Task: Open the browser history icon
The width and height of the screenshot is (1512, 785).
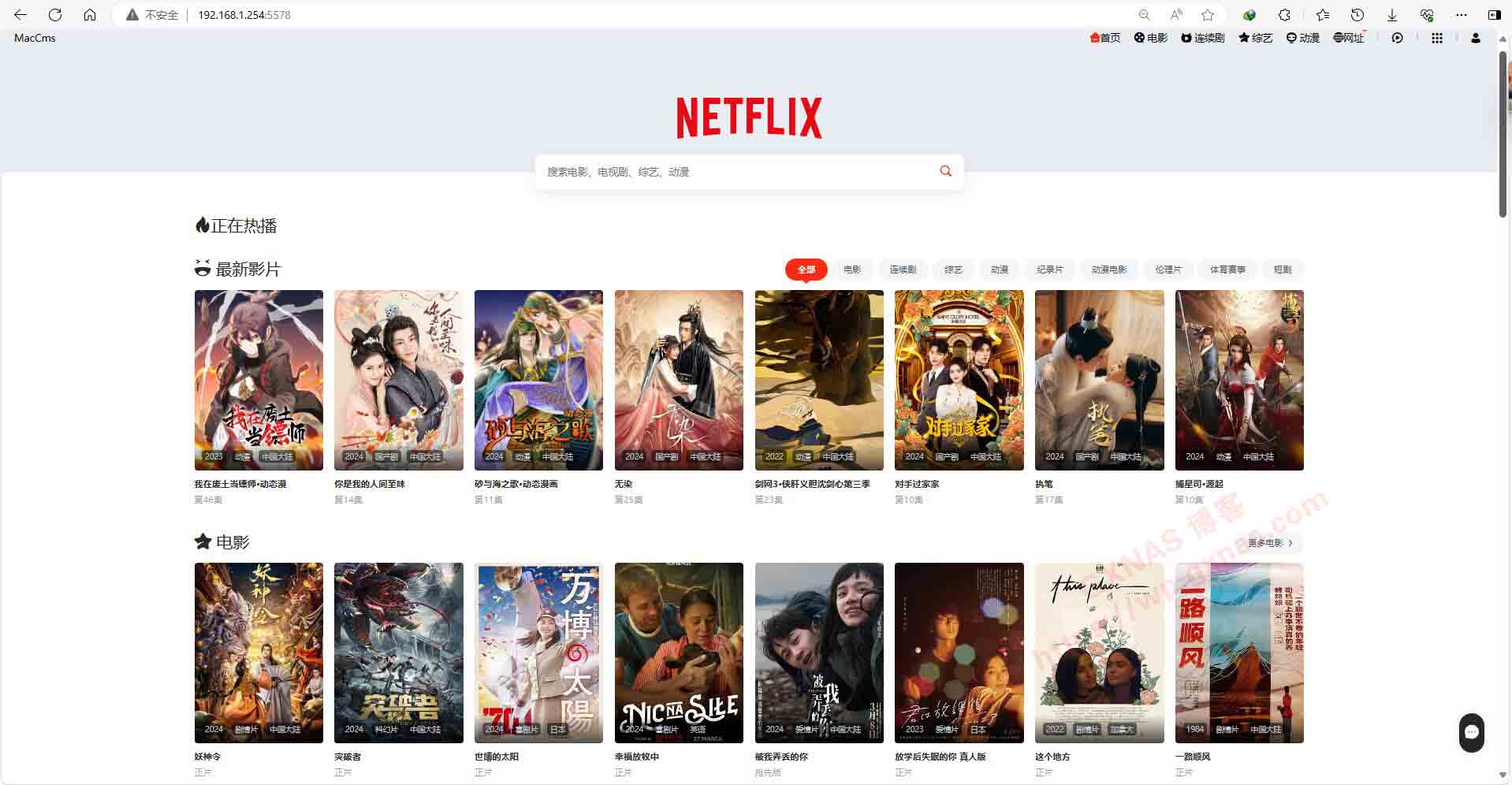Action: [1357, 15]
